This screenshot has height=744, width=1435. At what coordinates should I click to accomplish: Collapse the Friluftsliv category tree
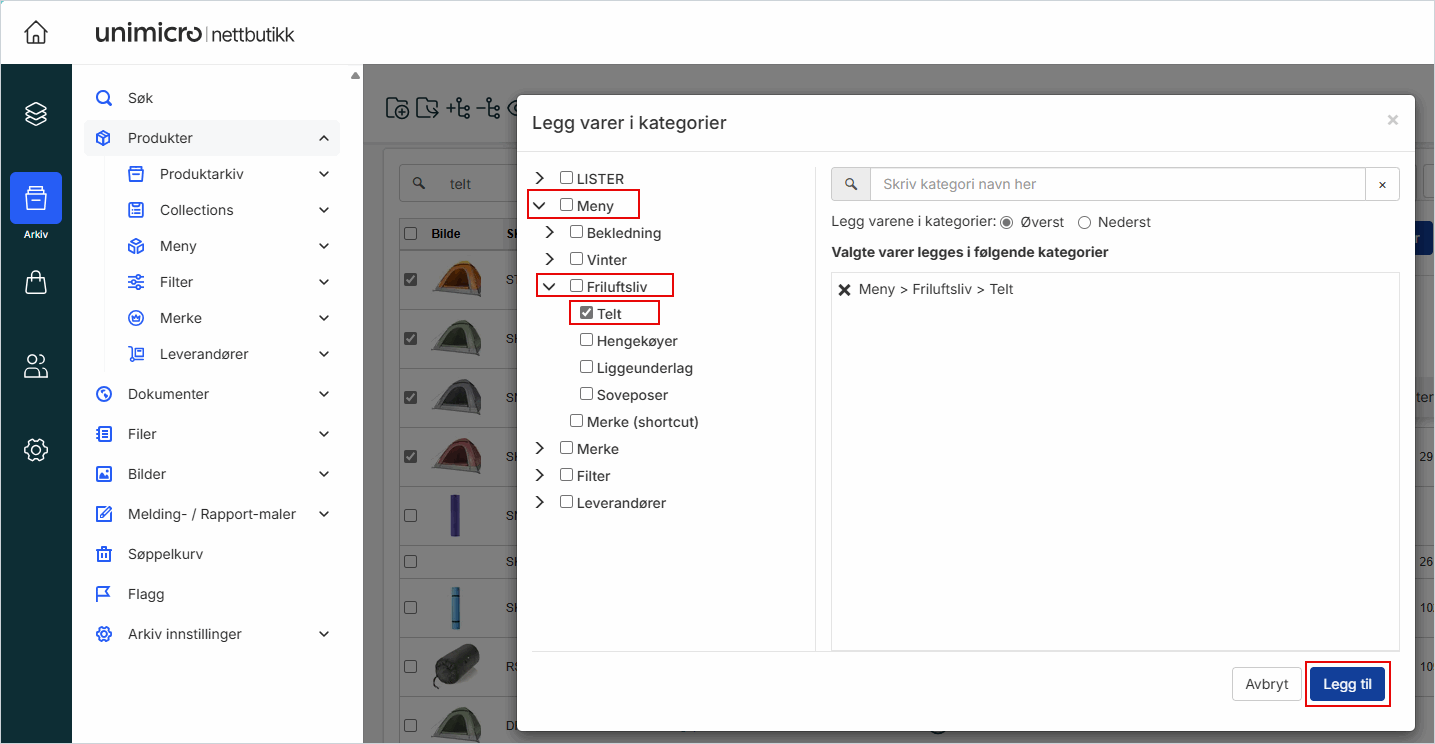click(x=549, y=285)
